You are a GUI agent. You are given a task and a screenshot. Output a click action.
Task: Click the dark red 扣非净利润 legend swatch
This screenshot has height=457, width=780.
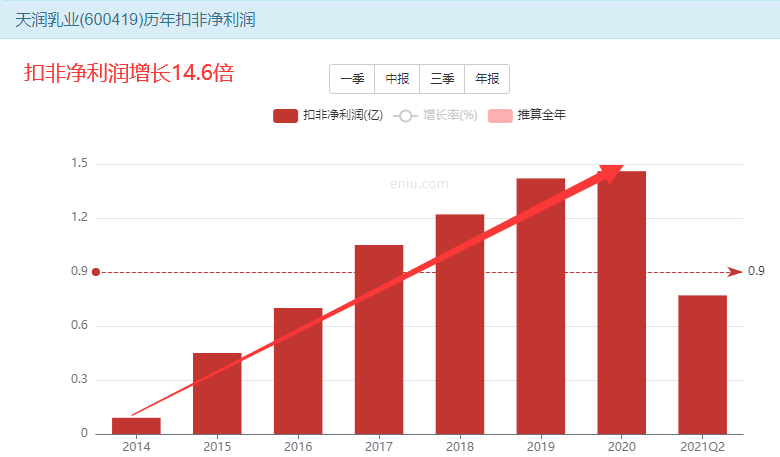(x=286, y=116)
